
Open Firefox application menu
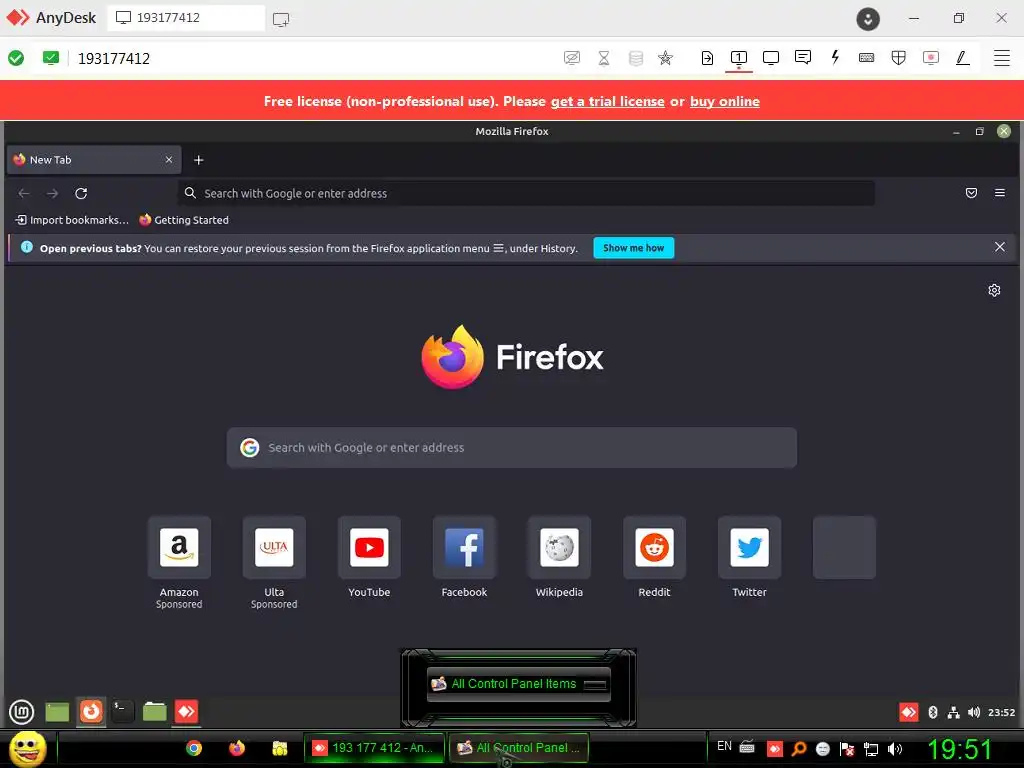point(999,193)
